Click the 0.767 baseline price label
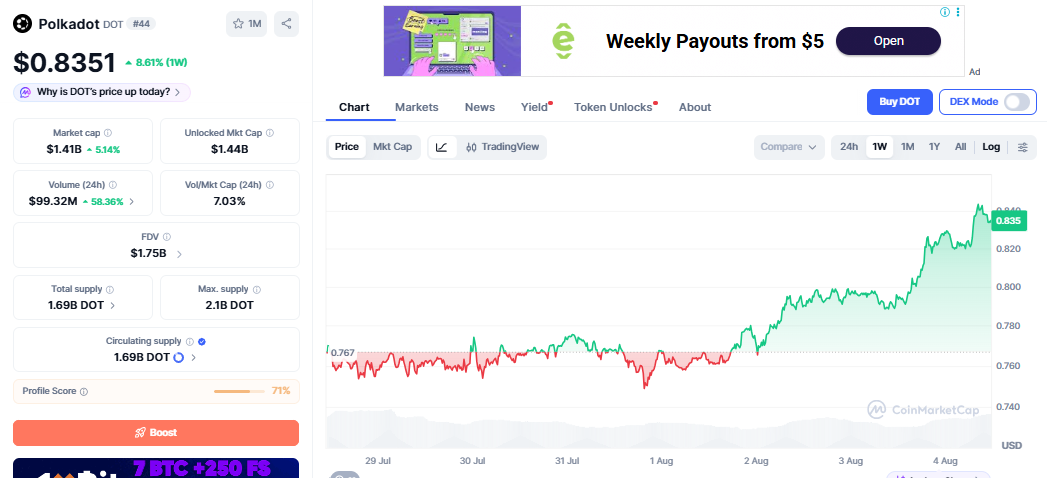 [x=342, y=352]
